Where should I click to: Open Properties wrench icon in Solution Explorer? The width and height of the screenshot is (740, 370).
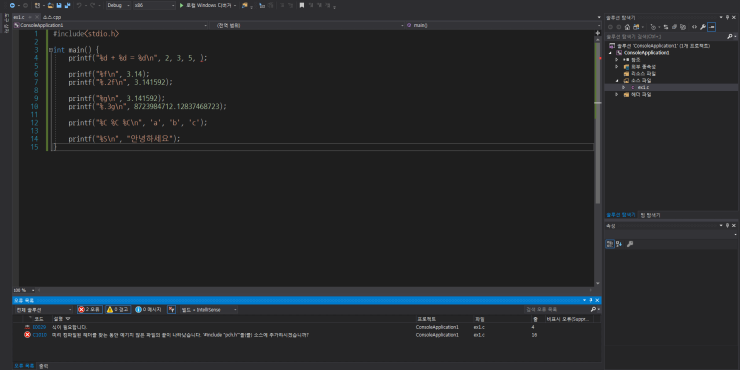point(703,27)
